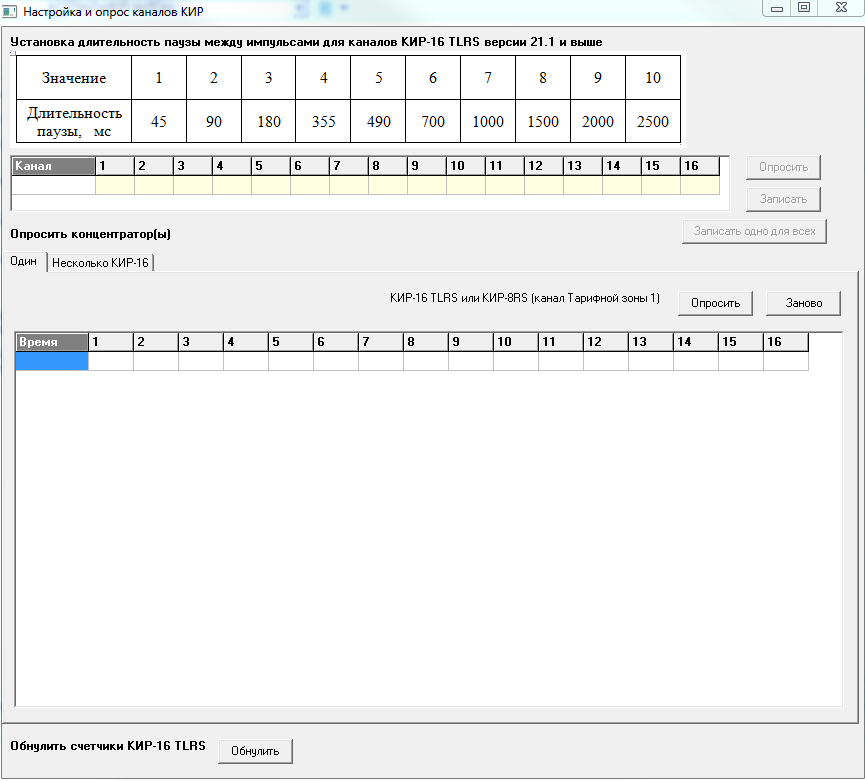Select the blue Время row cell
The image size is (865, 781).
[52, 361]
